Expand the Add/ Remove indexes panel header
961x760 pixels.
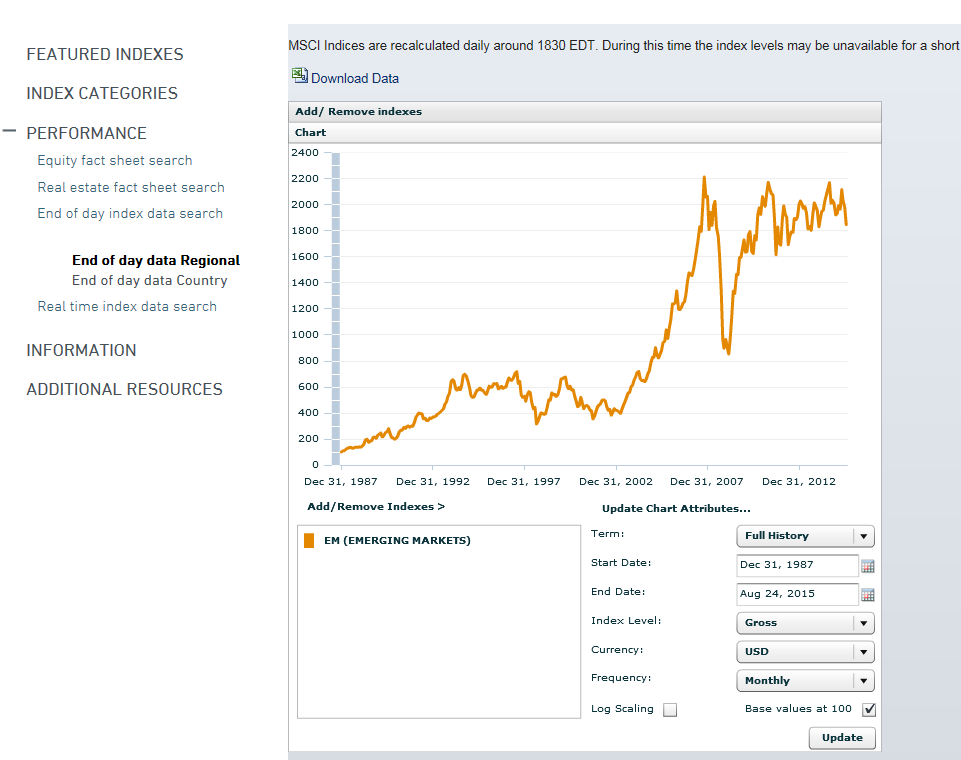click(x=585, y=112)
